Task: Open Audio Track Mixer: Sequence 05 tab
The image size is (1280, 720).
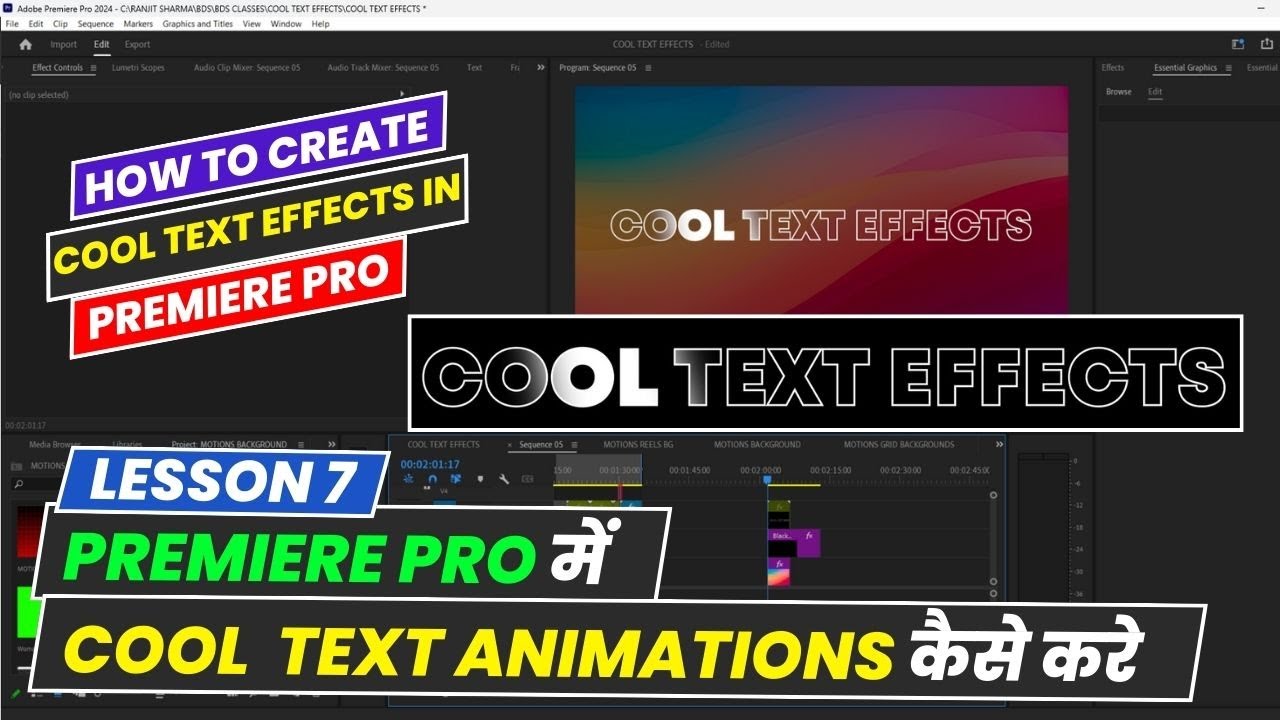Action: tap(383, 68)
